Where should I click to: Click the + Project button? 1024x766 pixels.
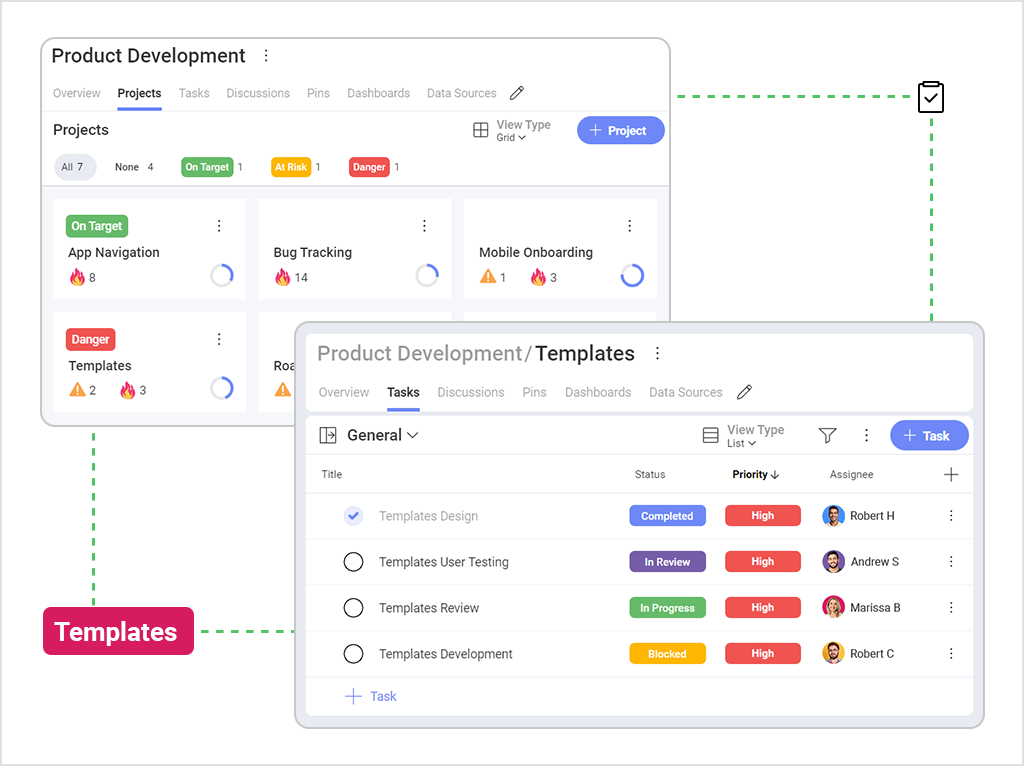click(x=620, y=131)
